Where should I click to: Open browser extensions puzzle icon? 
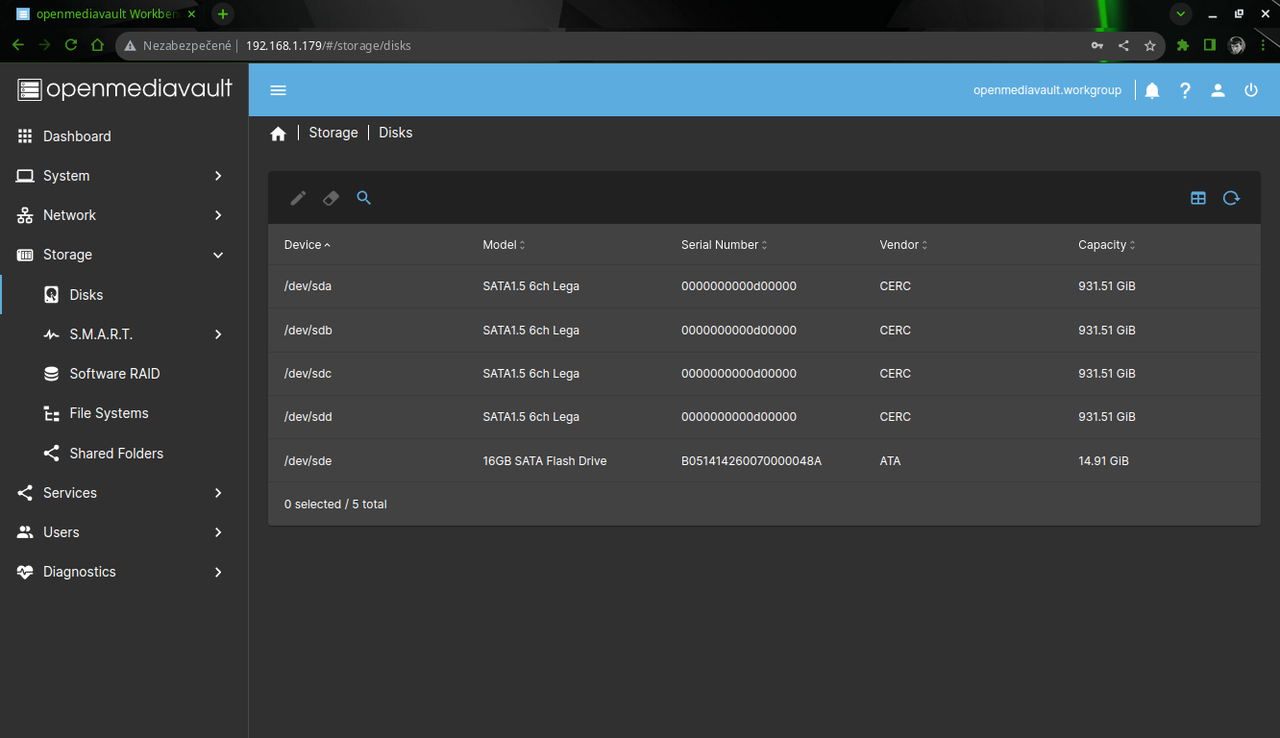(1183, 45)
